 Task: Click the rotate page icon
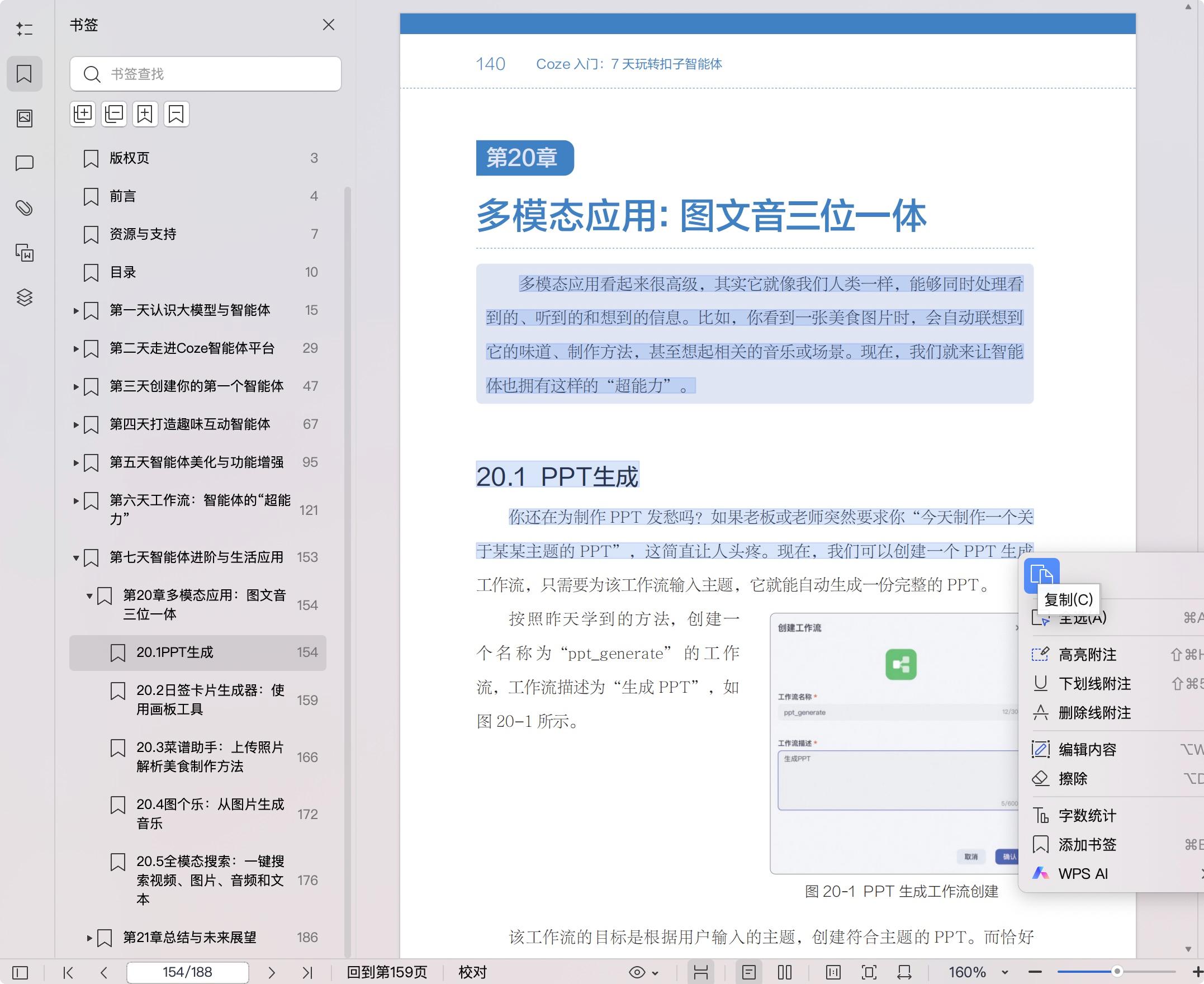point(904,972)
